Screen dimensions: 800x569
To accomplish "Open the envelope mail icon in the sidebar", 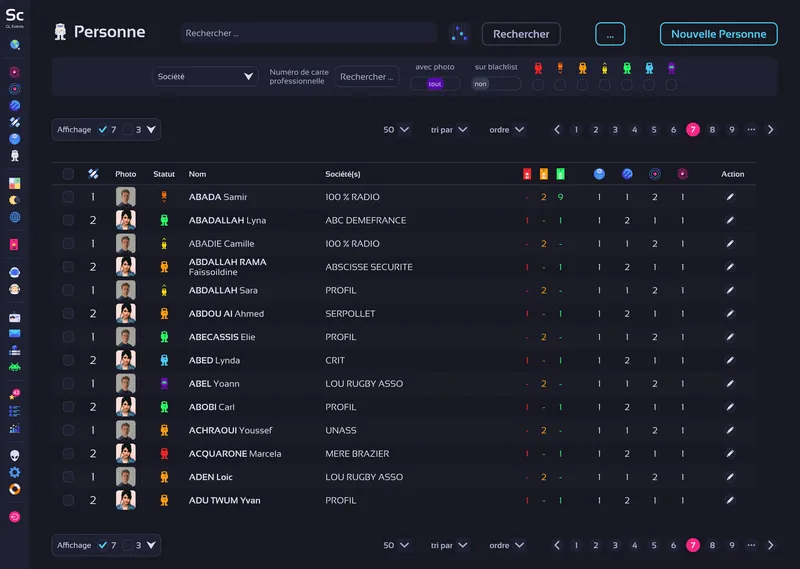I will pyautogui.click(x=15, y=333).
